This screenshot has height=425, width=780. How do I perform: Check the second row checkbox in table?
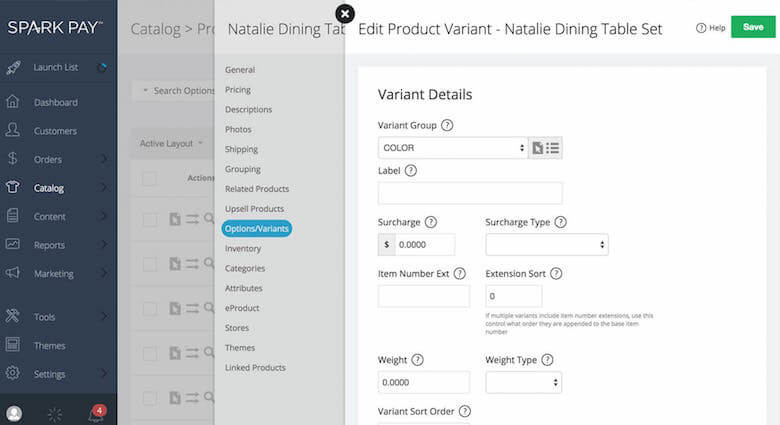pos(149,264)
